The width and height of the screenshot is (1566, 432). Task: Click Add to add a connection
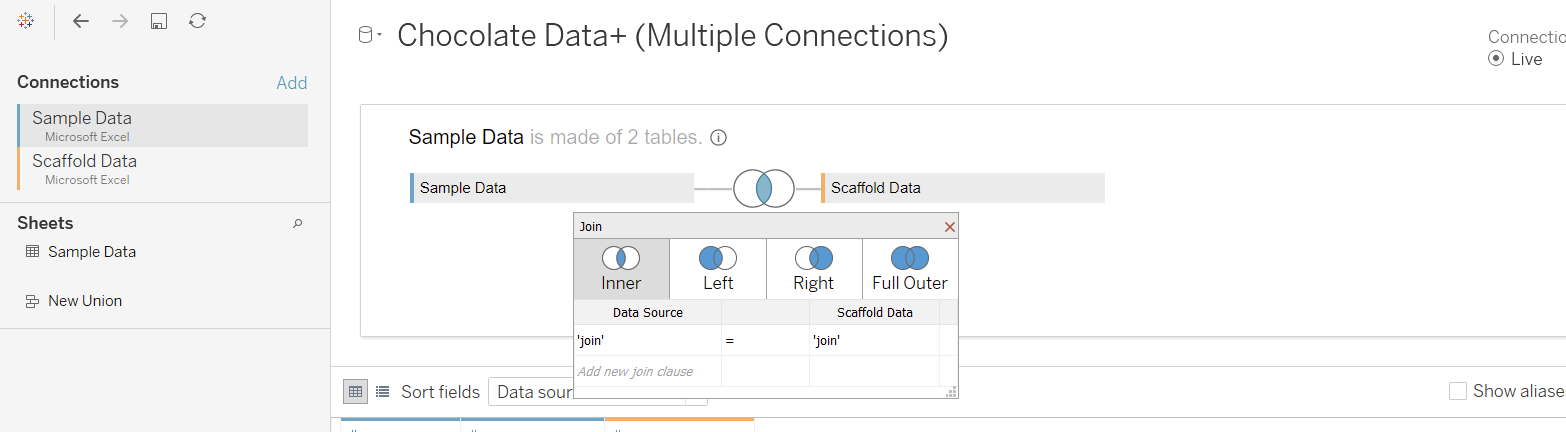point(291,83)
